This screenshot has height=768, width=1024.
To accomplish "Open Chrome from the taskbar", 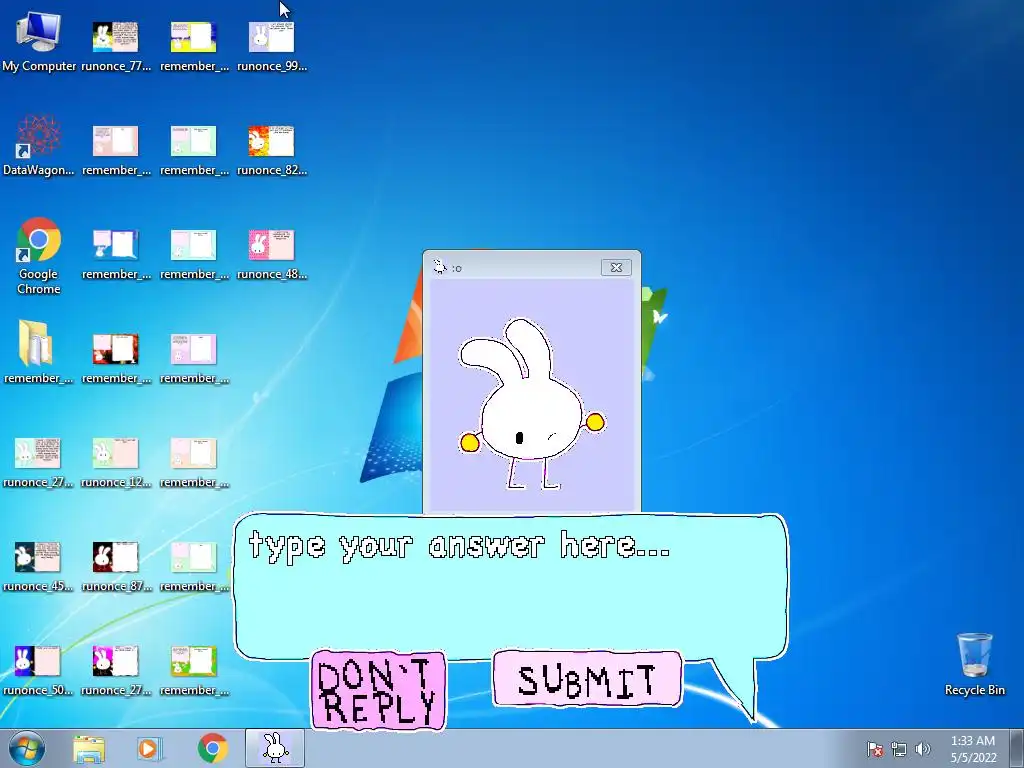I will coord(212,748).
